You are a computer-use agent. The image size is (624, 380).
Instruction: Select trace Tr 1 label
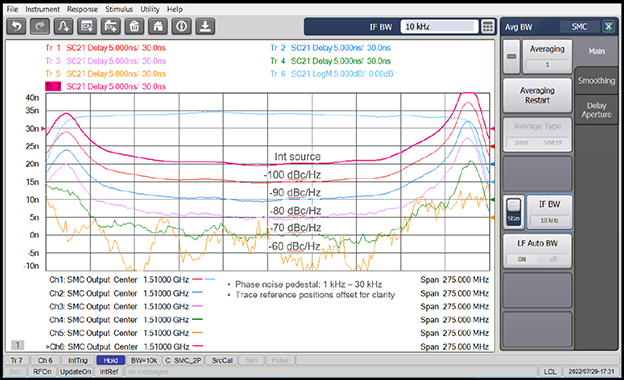click(x=105, y=48)
